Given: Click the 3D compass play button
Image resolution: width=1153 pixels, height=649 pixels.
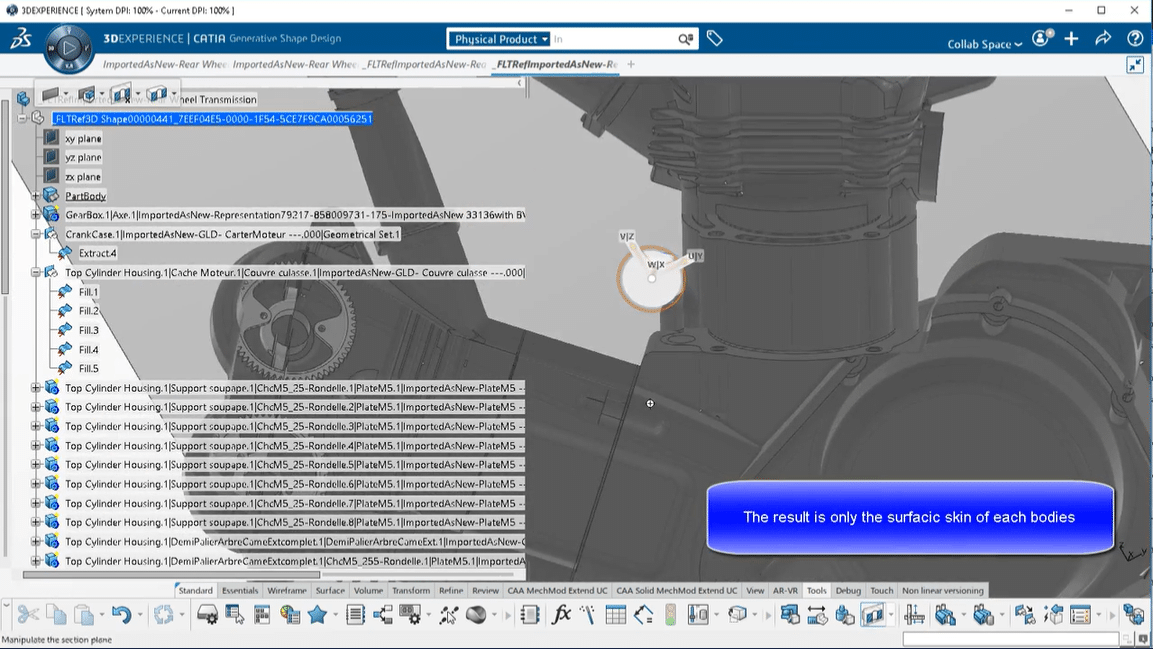Looking at the screenshot, I should (68, 49).
